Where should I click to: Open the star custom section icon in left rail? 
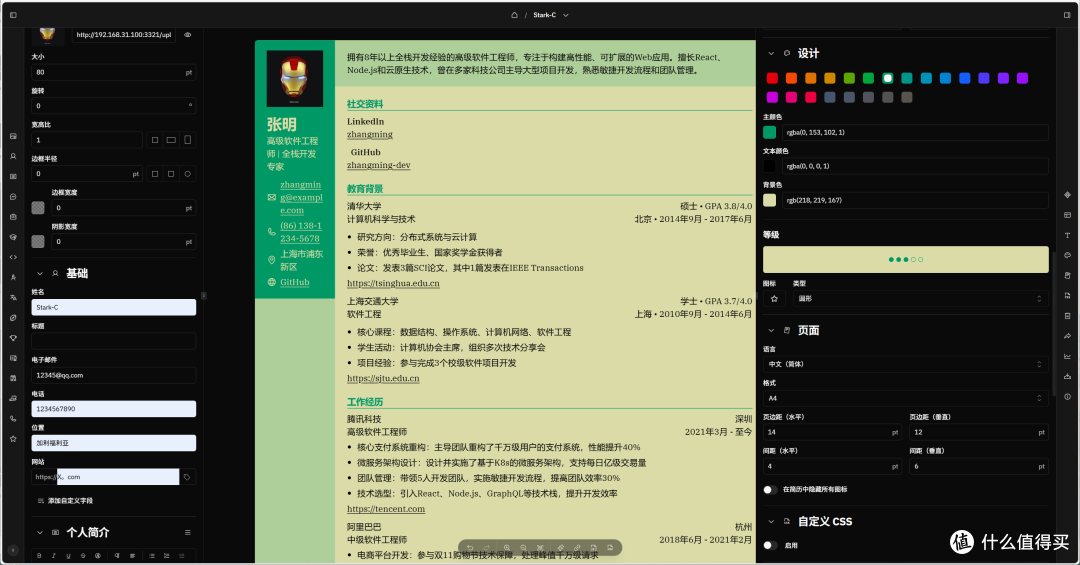pos(13,438)
